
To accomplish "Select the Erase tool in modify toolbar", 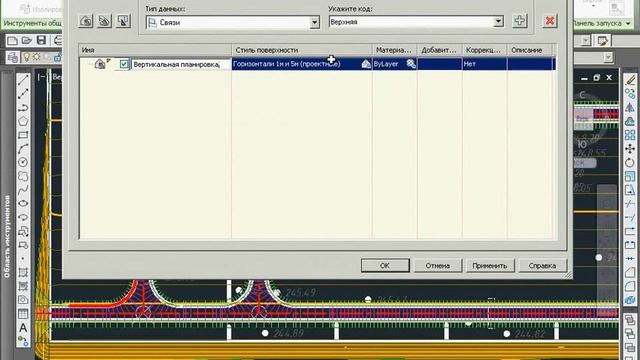I will pyautogui.click(x=630, y=80).
